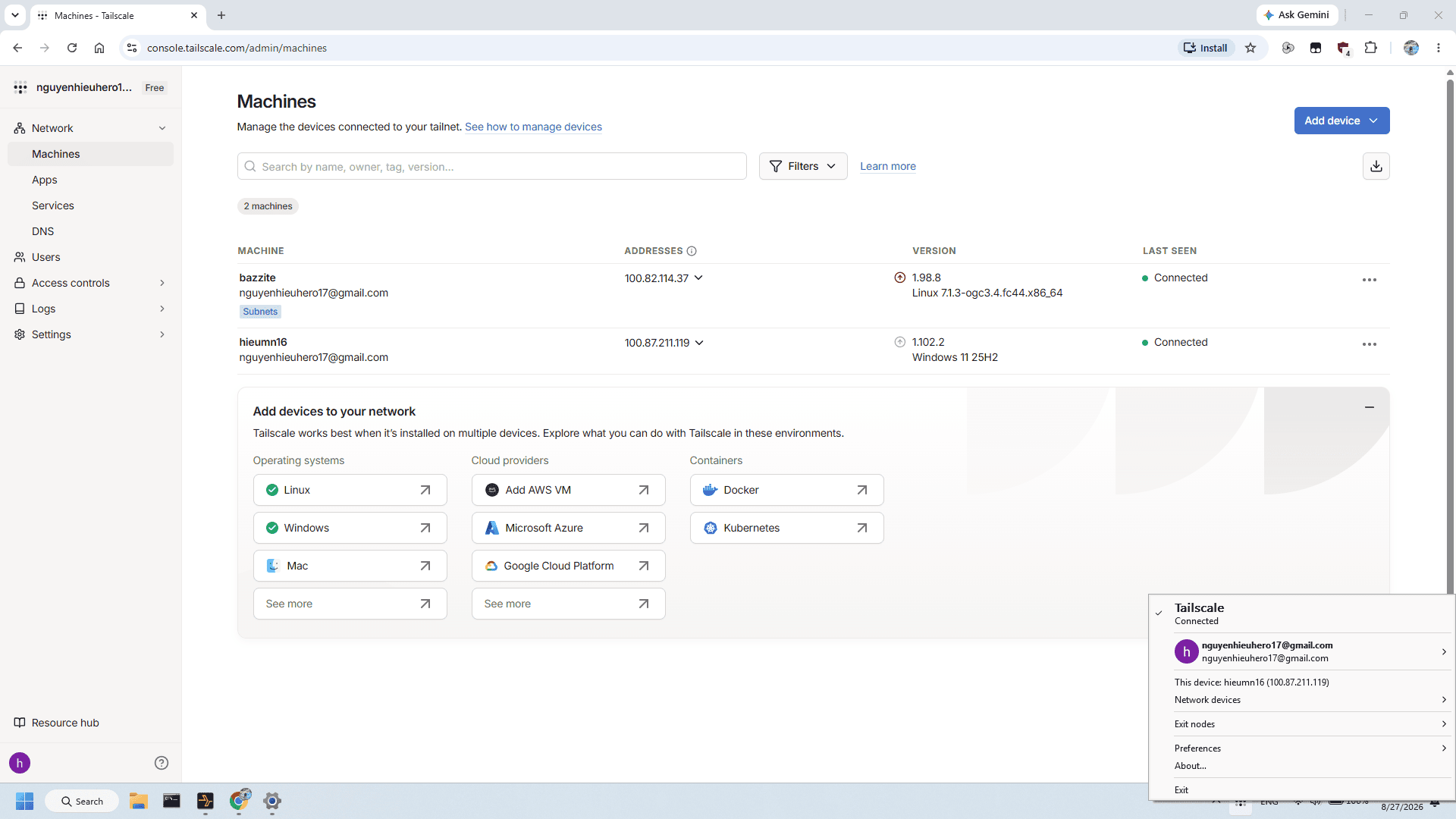Open the site information icon in address bar
Viewport: 1456px width, 819px height.
tap(131, 48)
